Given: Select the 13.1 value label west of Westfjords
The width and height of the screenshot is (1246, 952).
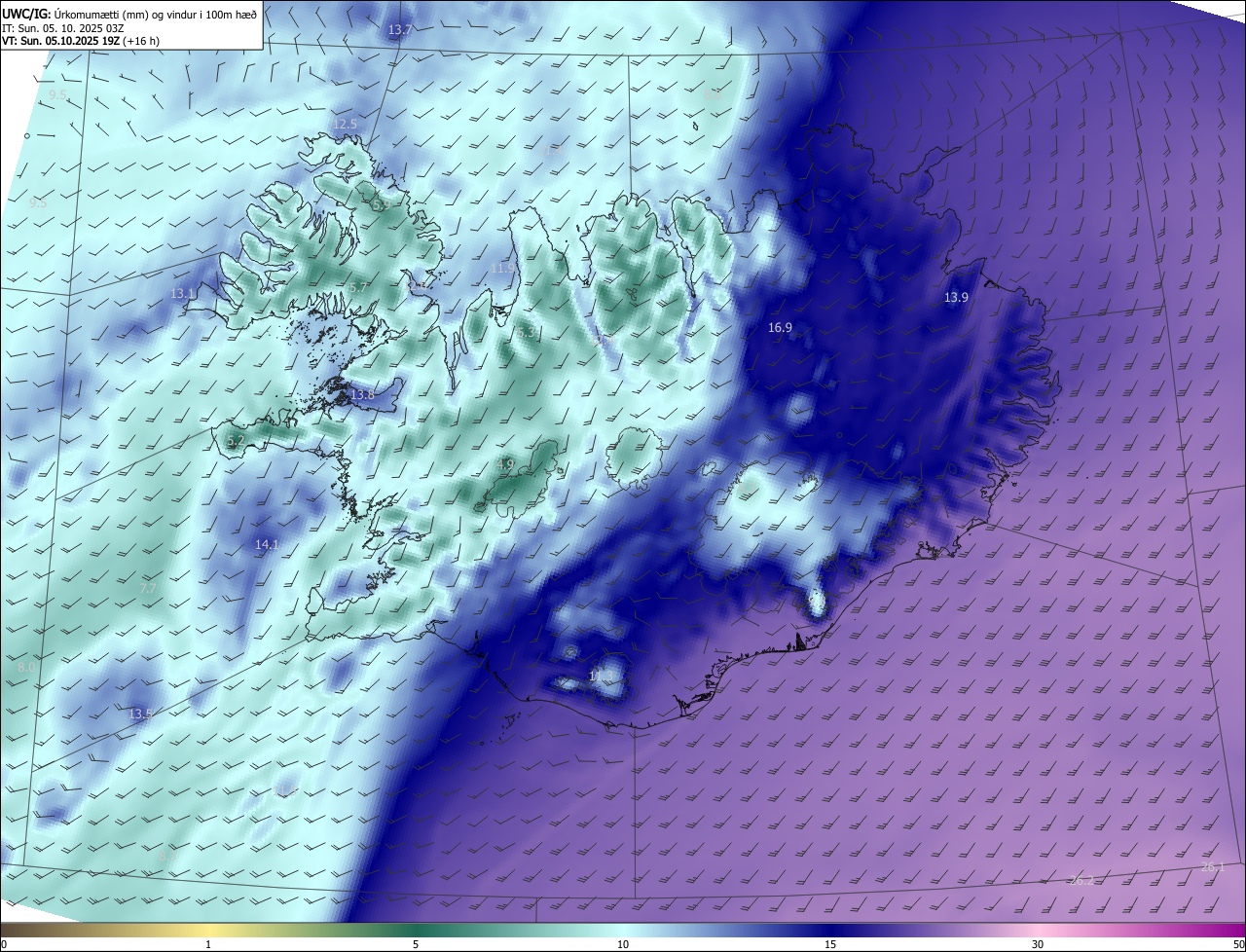Looking at the screenshot, I should pos(183,293).
